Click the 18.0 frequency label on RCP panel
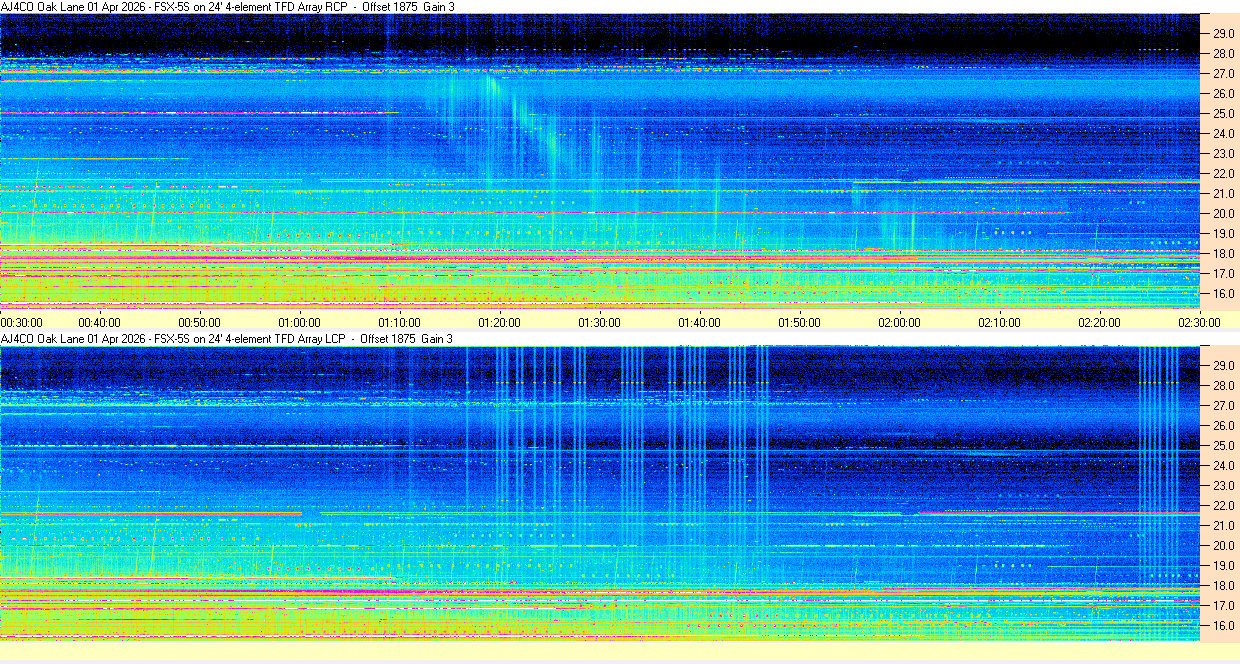The width and height of the screenshot is (1240, 664). click(1223, 253)
